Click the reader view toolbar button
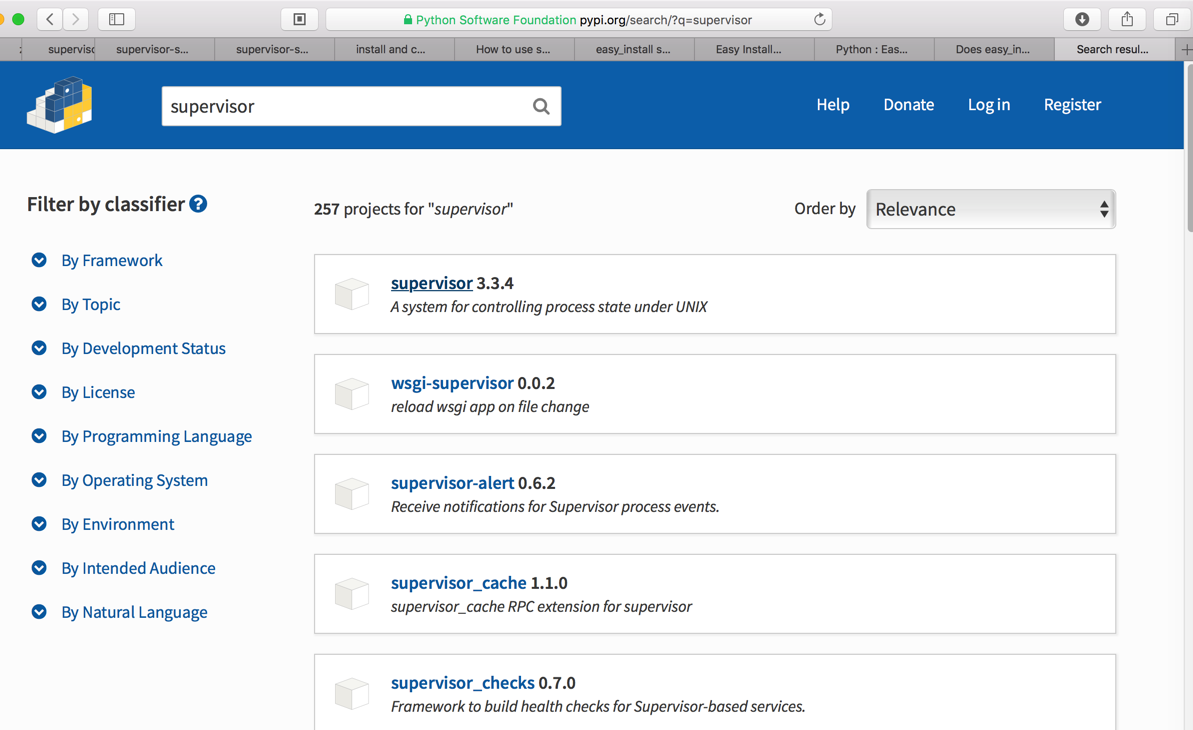Image resolution: width=1193 pixels, height=730 pixels. coord(300,19)
